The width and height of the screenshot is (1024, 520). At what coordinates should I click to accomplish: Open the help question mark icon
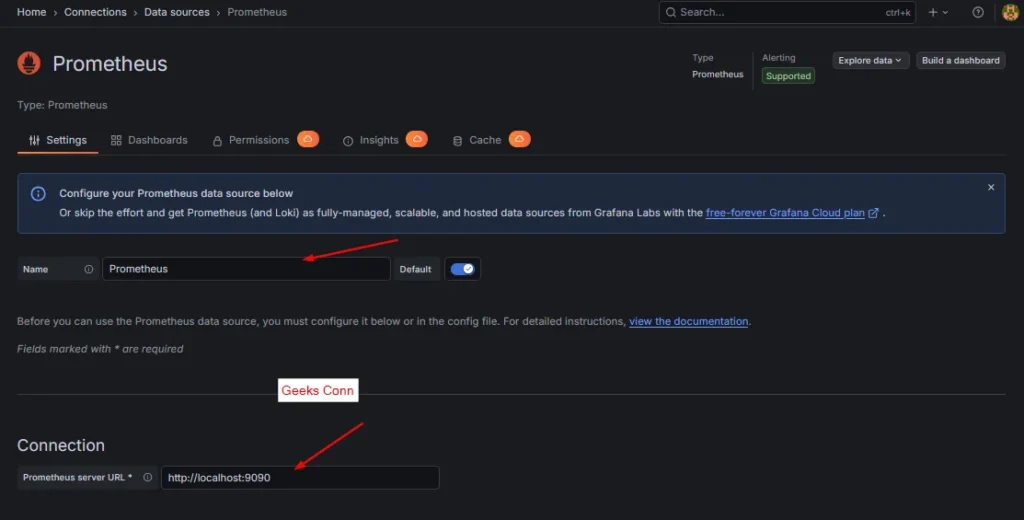click(x=978, y=12)
